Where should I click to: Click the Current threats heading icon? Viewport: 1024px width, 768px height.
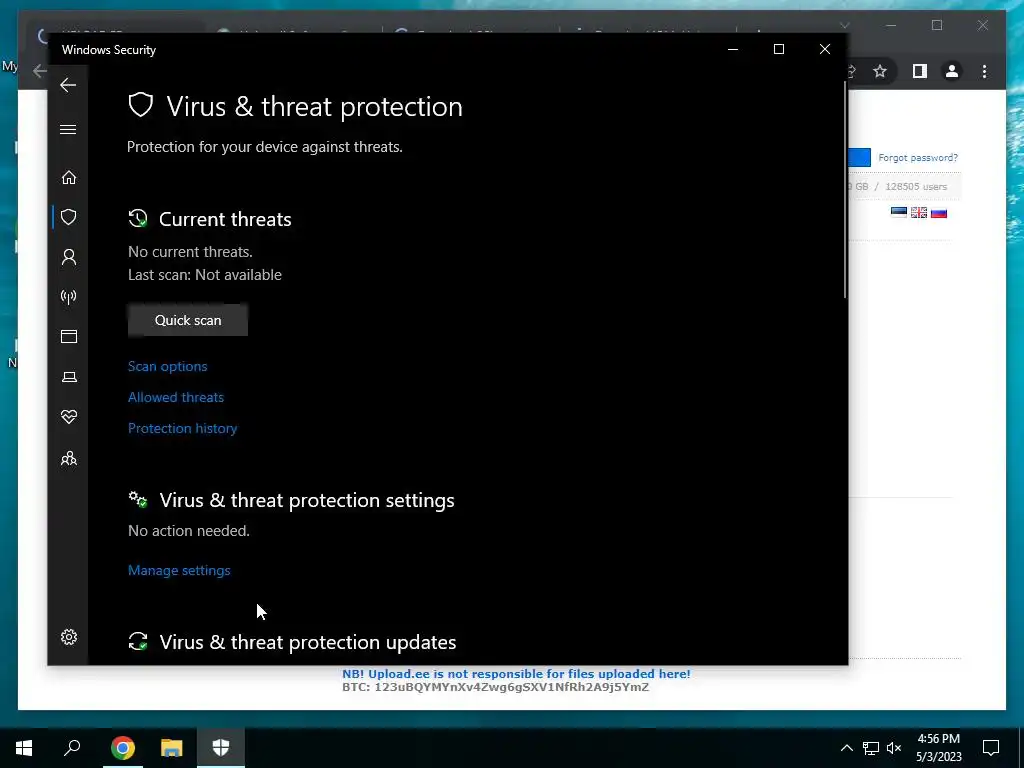pos(138,218)
